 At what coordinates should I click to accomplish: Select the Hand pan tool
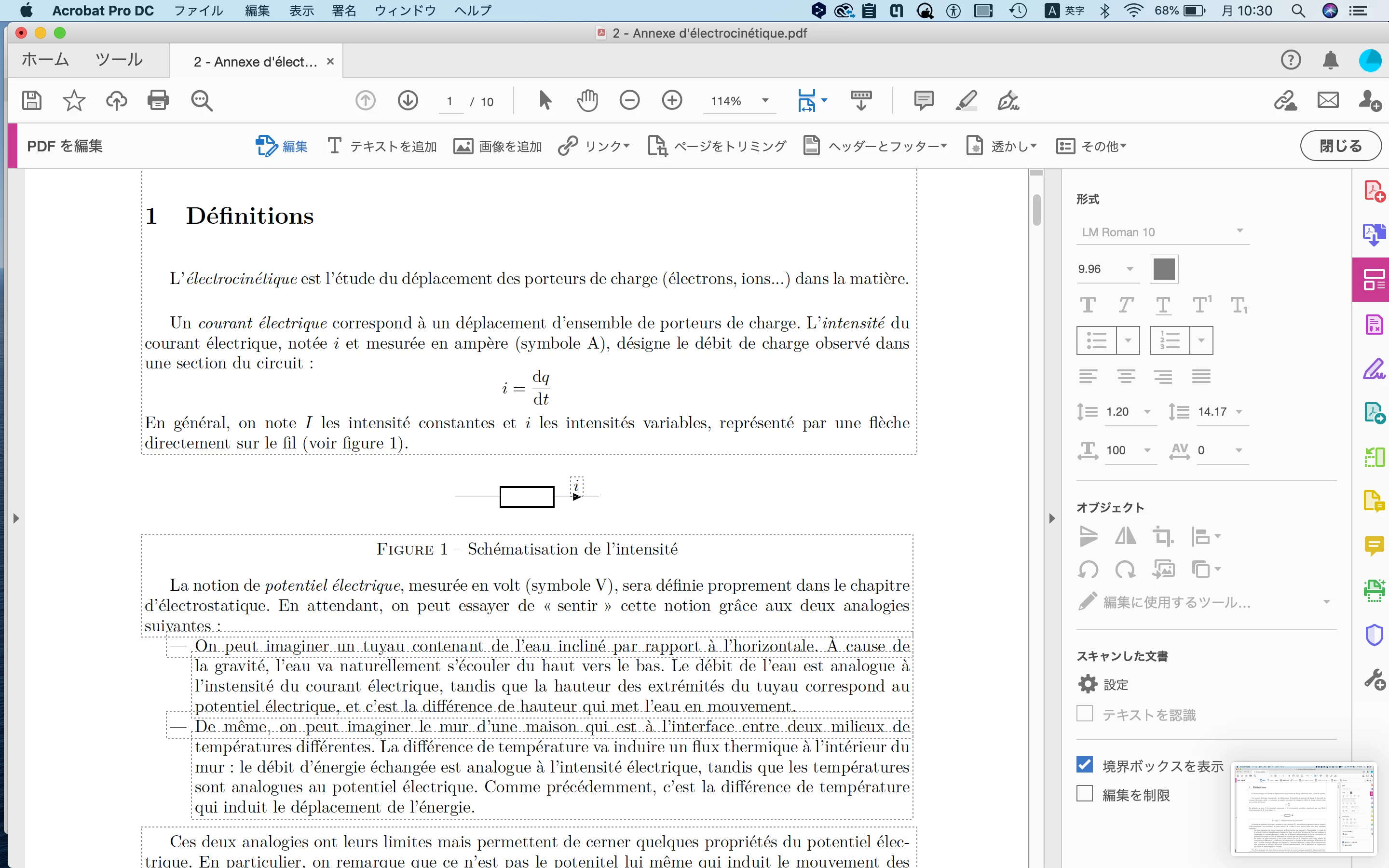[x=586, y=100]
